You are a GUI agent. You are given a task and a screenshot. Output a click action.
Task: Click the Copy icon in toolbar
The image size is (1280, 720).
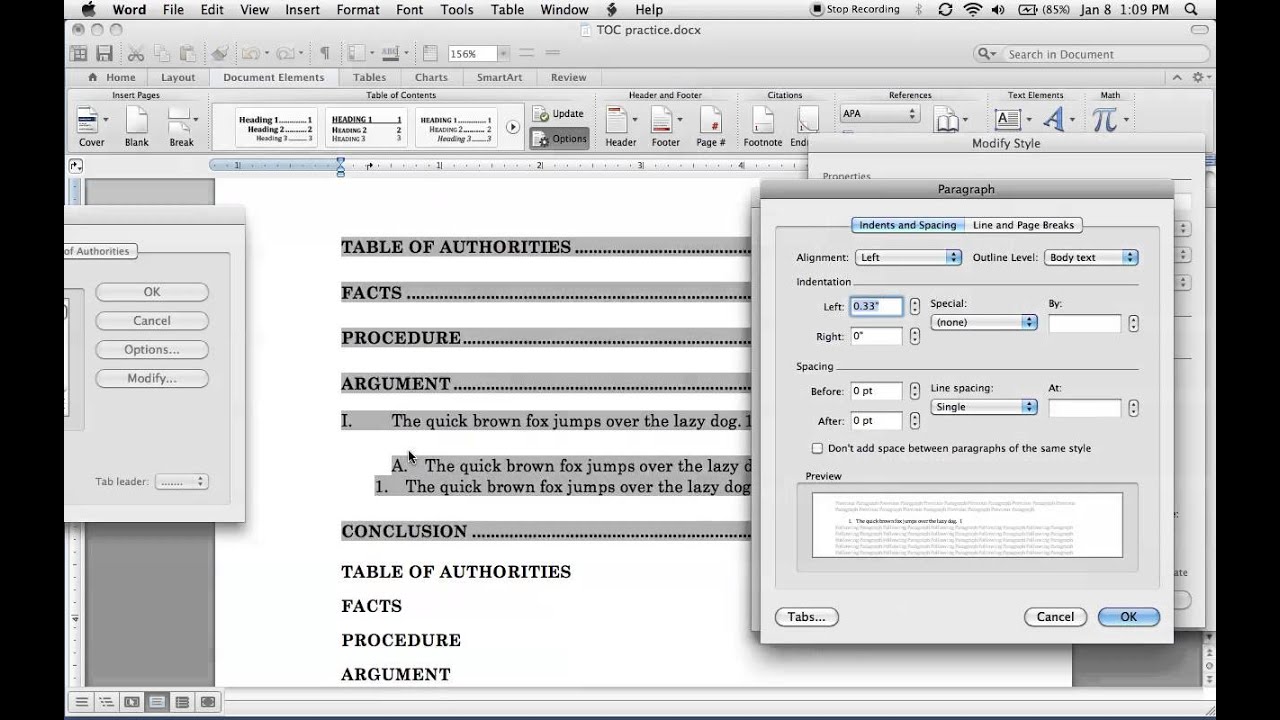pos(163,54)
